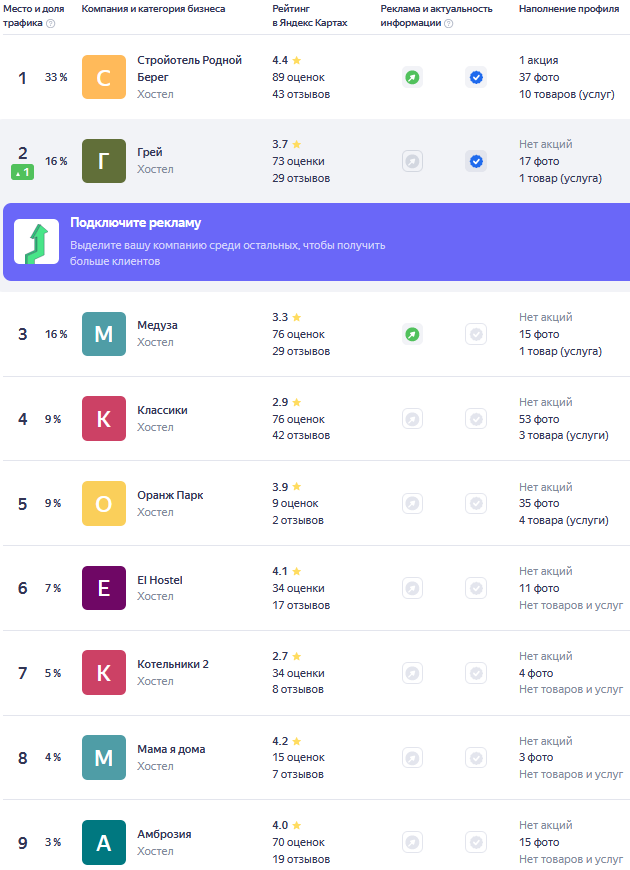
Task: Open company Стройотель Родной Берег
Action: [189, 69]
